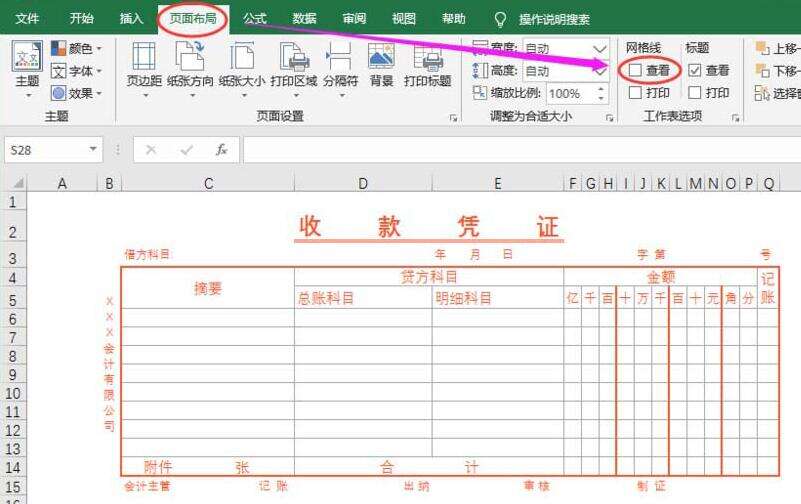Click the 背景 background icon
This screenshot has width=801, height=504.
point(382,56)
